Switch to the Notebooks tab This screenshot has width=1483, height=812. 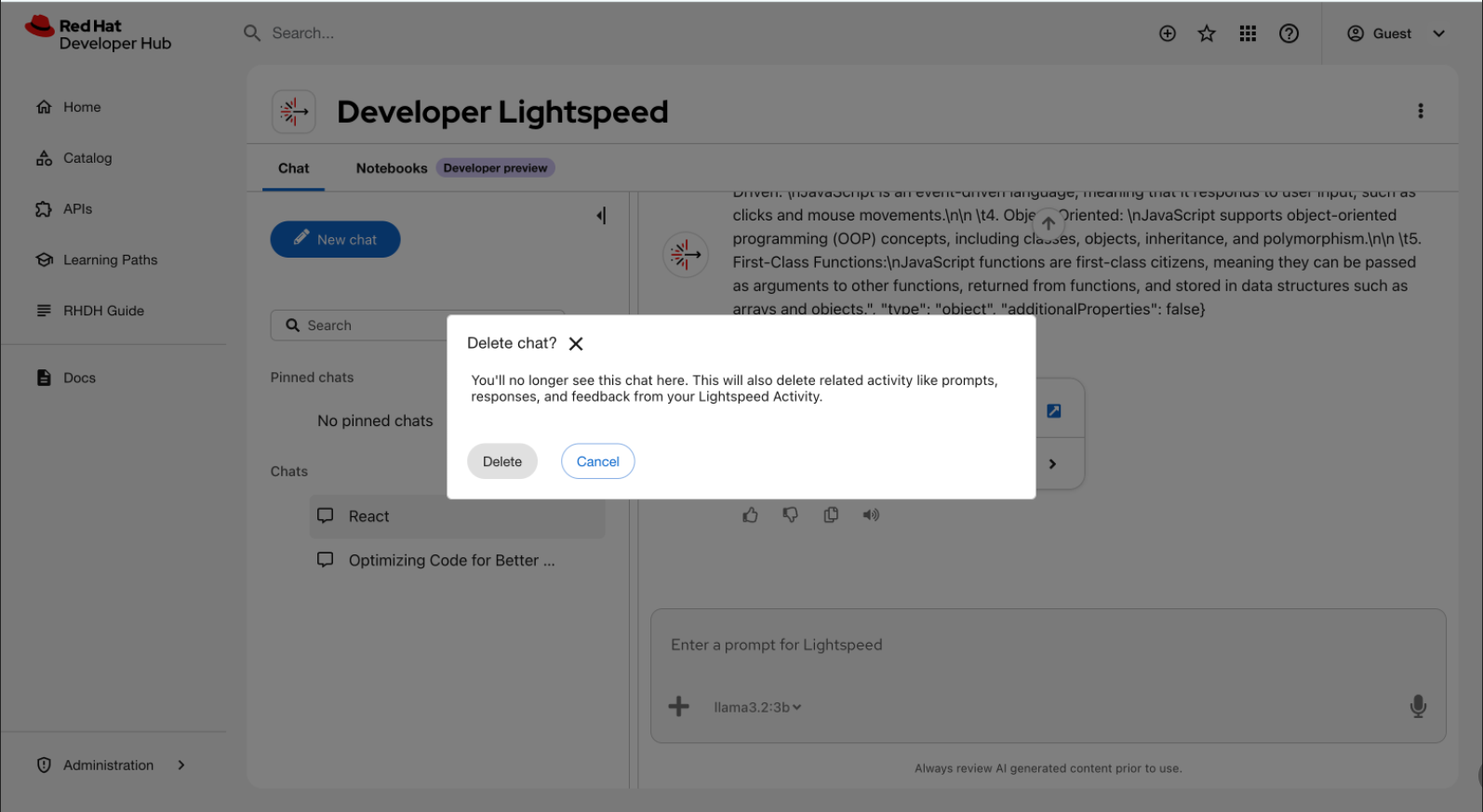[x=392, y=168]
